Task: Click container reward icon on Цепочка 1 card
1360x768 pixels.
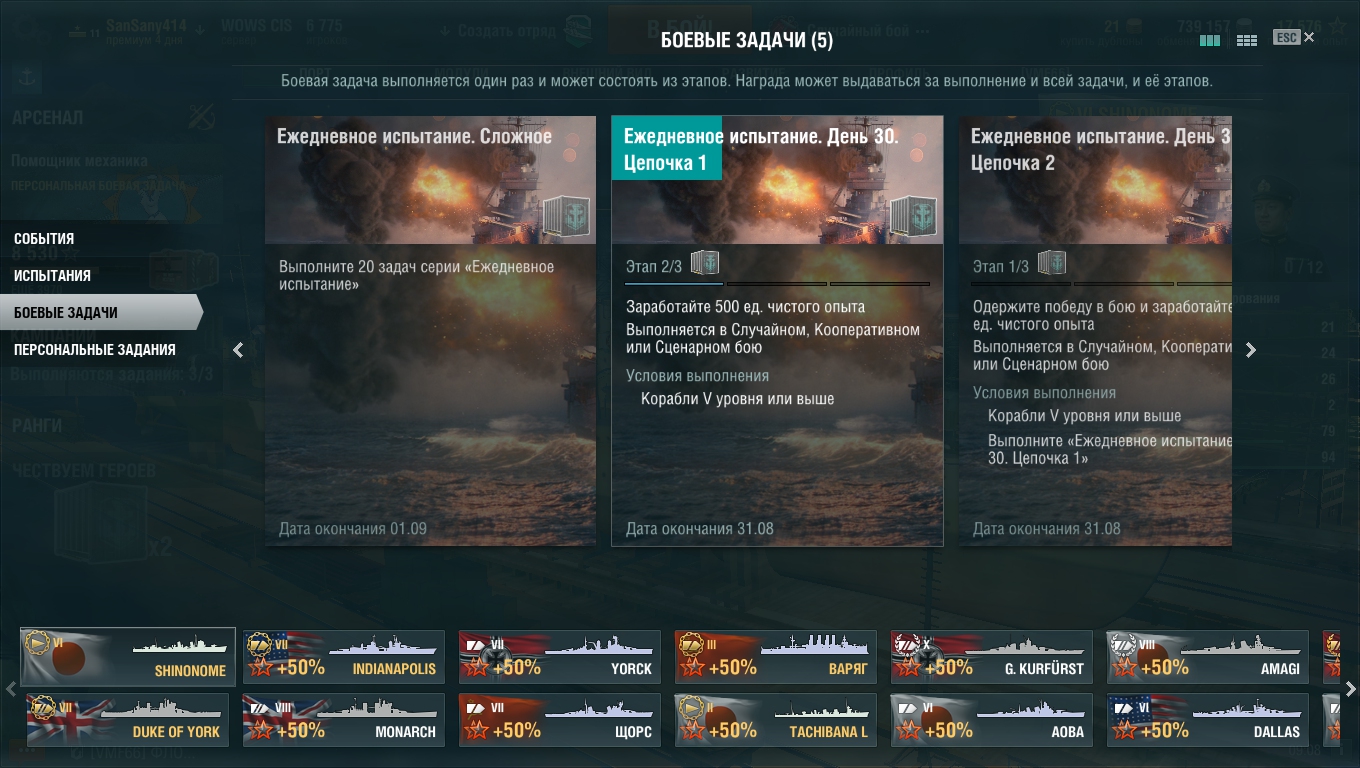Action: (913, 217)
